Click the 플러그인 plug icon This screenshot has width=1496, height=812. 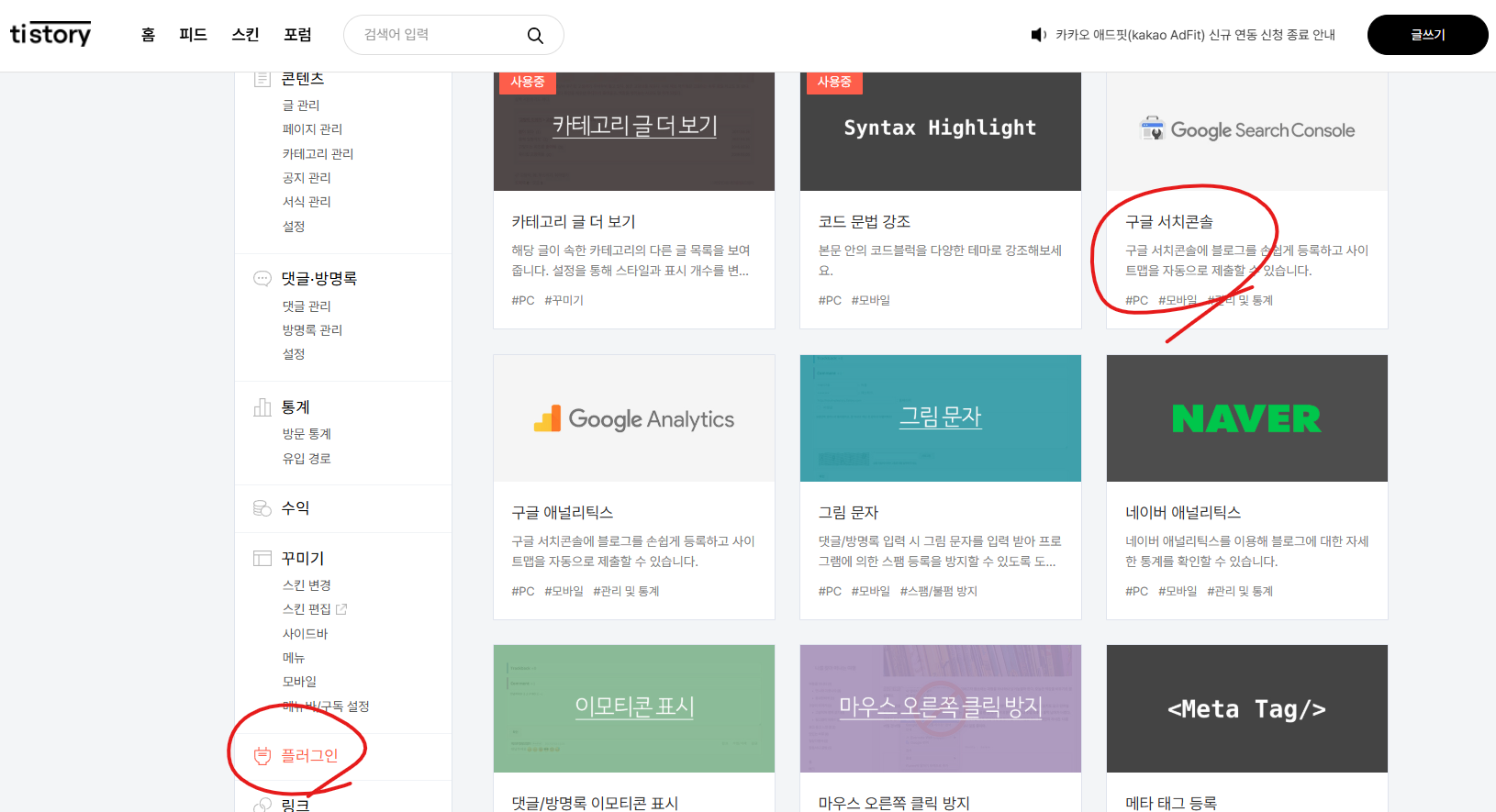pos(262,755)
